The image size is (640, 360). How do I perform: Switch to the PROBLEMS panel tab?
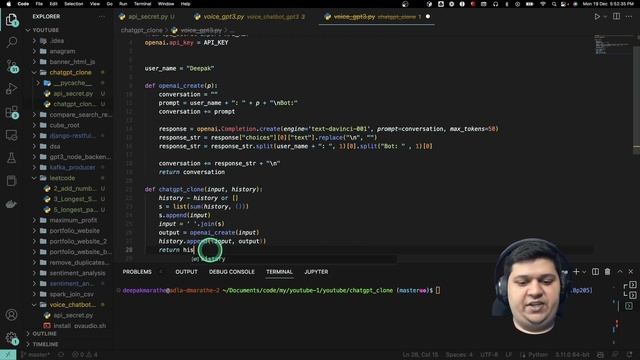pos(137,272)
